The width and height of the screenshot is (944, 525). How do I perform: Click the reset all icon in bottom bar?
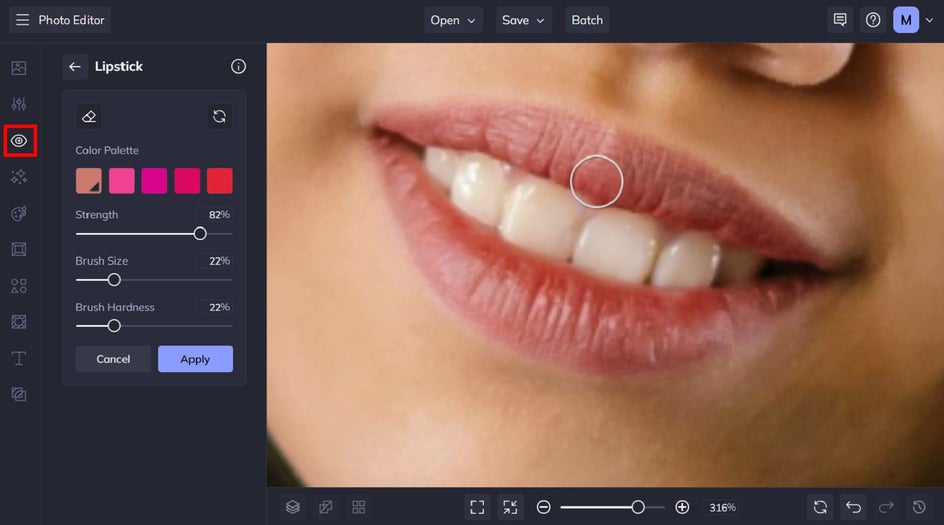click(x=820, y=508)
